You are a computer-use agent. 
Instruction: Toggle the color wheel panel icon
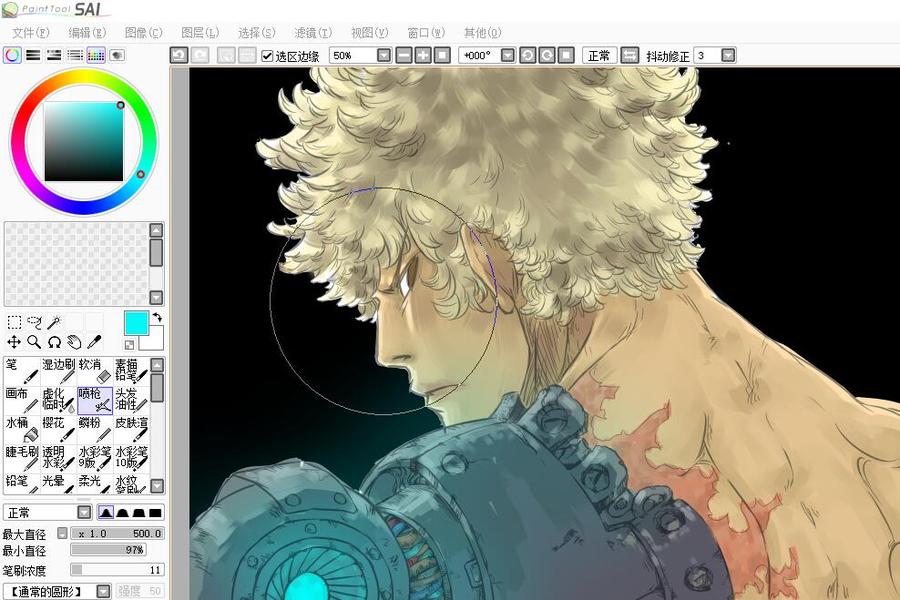(x=12, y=55)
